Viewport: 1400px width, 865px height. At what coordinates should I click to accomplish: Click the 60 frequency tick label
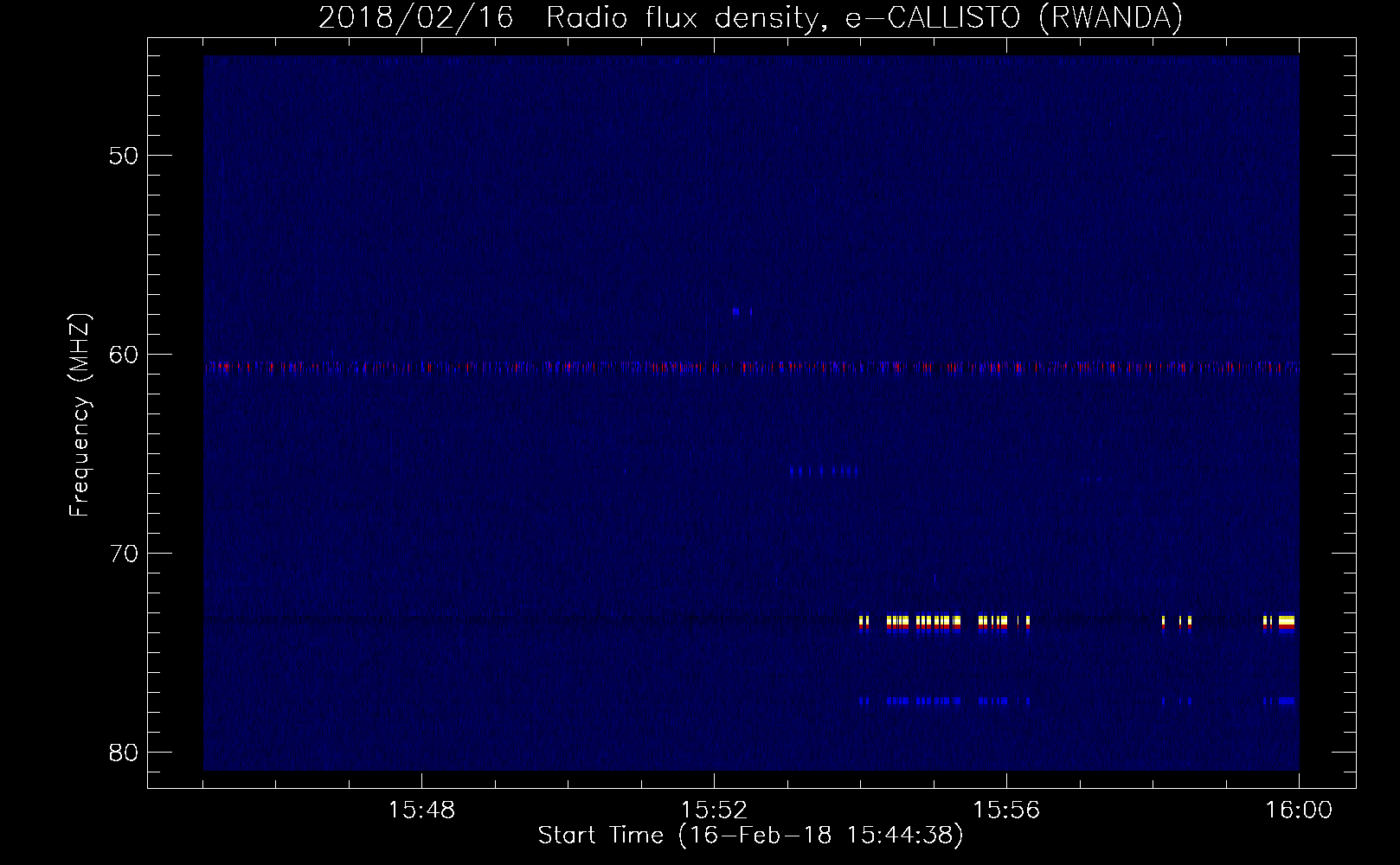pyautogui.click(x=124, y=355)
